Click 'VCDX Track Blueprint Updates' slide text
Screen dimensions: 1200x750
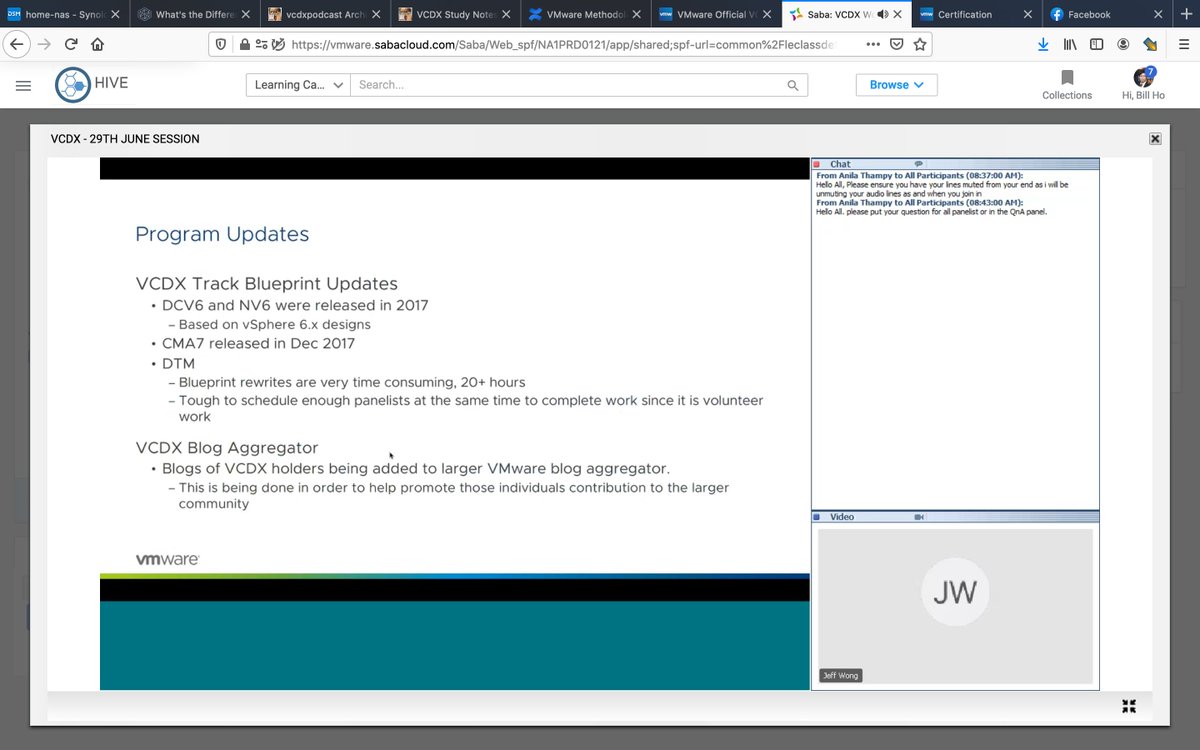266,284
